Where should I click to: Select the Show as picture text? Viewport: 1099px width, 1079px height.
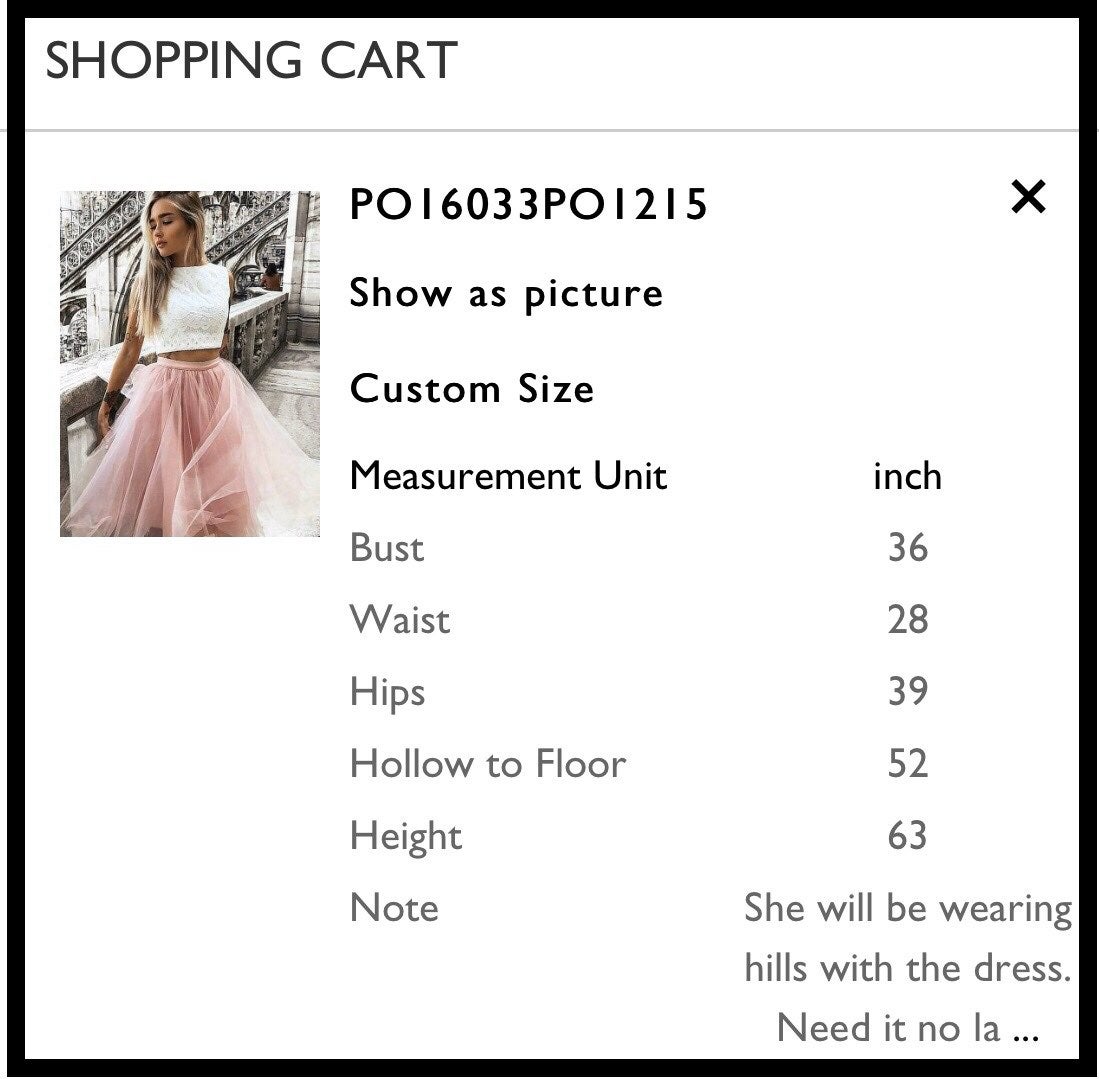click(506, 293)
